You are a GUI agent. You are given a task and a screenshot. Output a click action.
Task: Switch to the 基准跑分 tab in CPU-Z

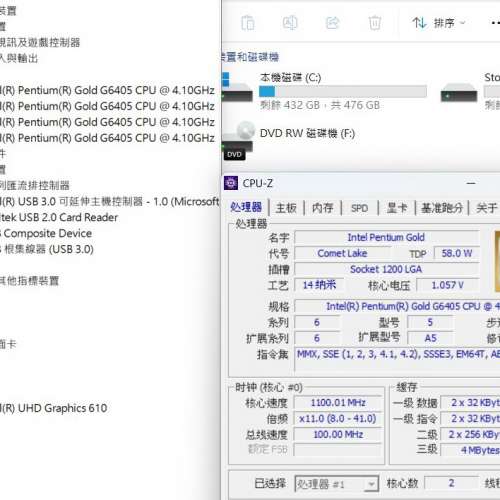pyautogui.click(x=442, y=208)
